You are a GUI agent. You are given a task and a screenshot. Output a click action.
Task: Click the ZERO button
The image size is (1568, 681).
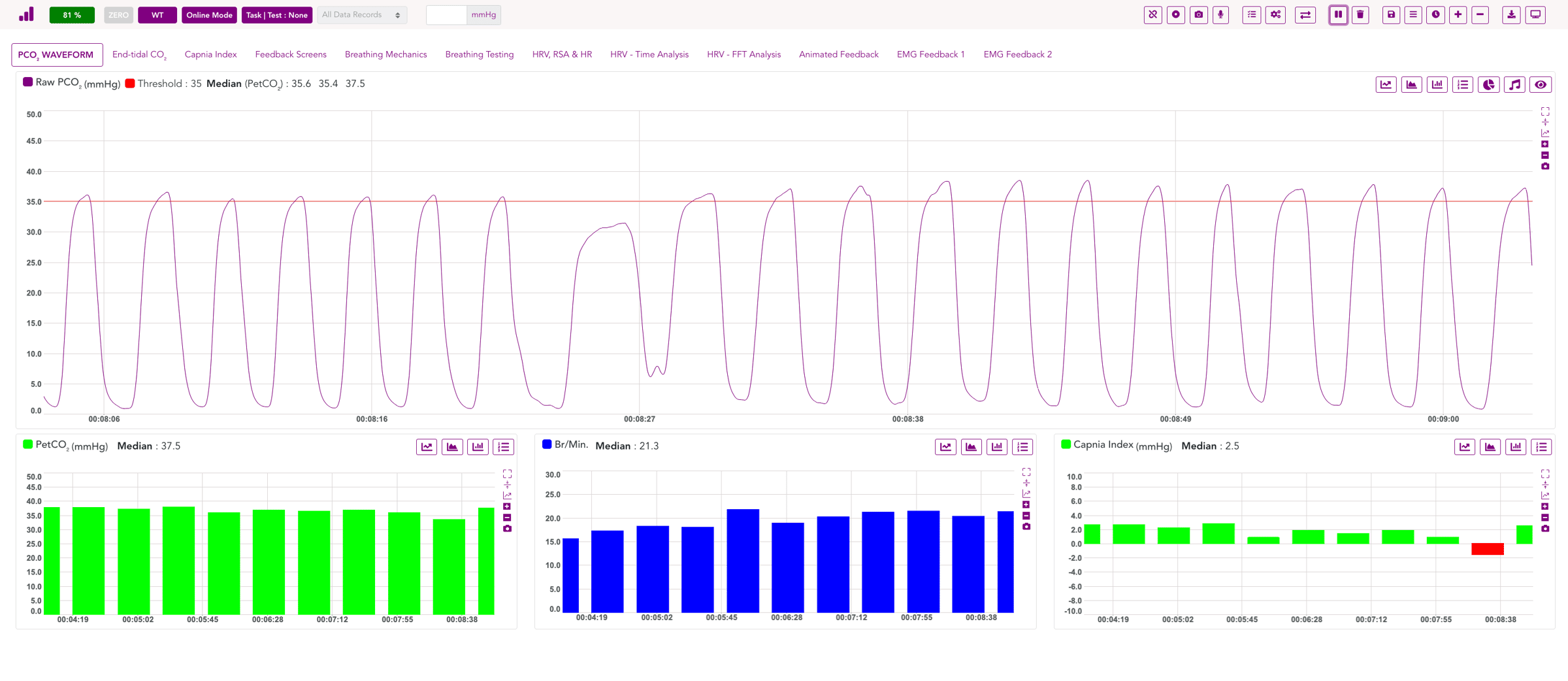(118, 15)
